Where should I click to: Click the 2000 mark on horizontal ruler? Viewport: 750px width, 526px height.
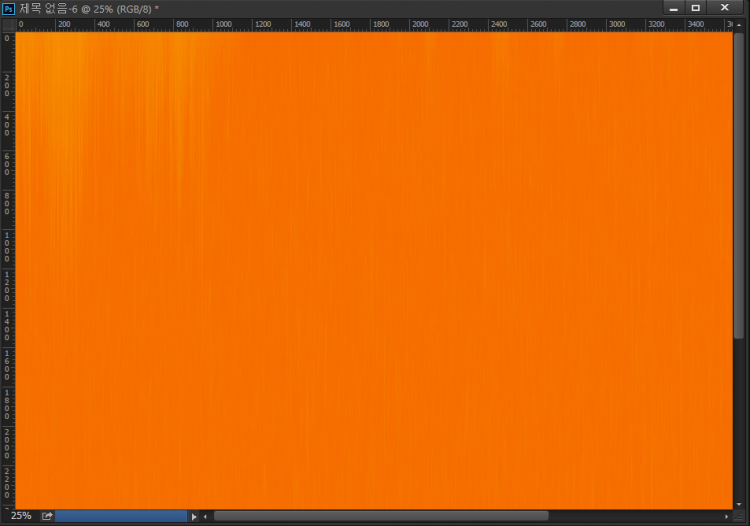point(420,24)
